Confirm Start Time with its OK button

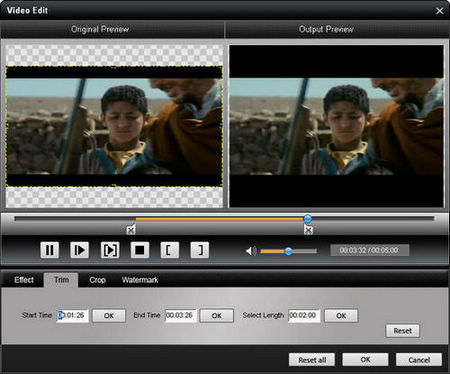(x=109, y=316)
